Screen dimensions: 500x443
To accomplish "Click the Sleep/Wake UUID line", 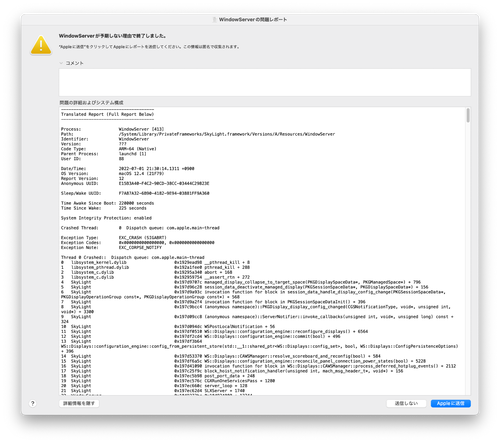I will click(x=135, y=193).
